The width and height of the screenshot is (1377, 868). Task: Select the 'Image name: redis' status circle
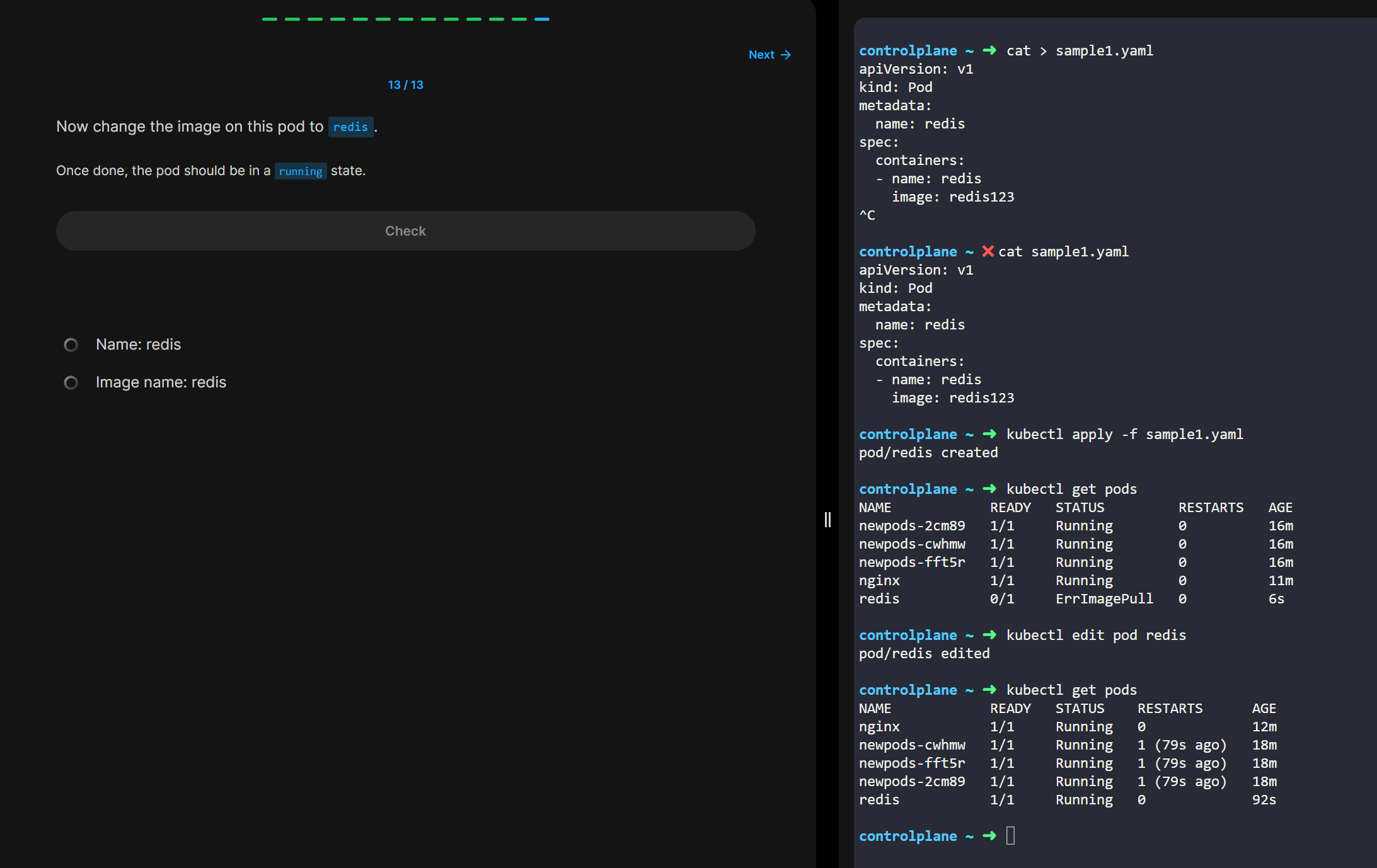(x=71, y=382)
